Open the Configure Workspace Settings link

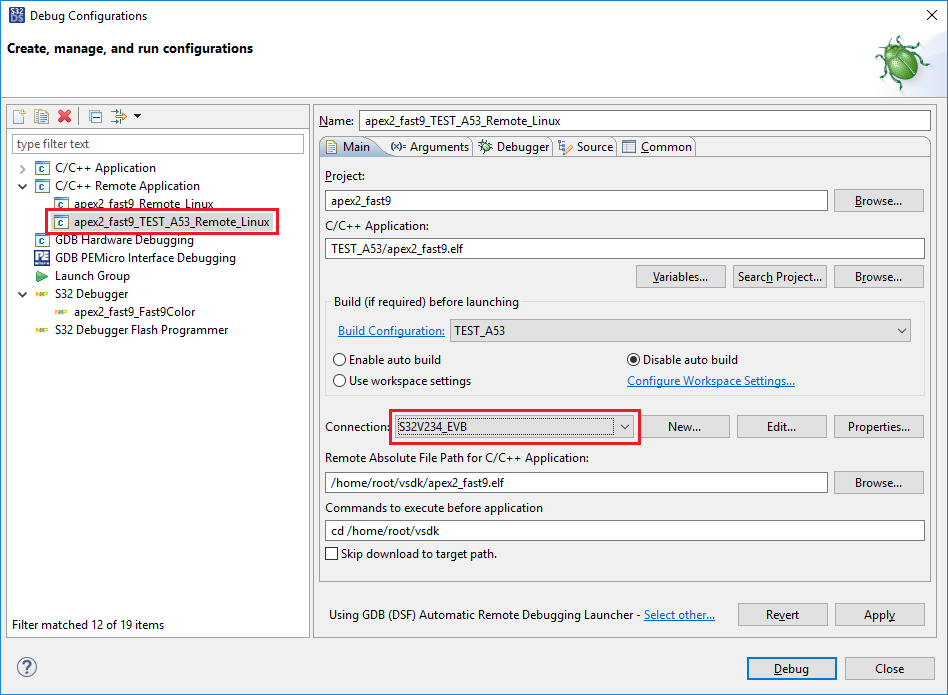711,381
